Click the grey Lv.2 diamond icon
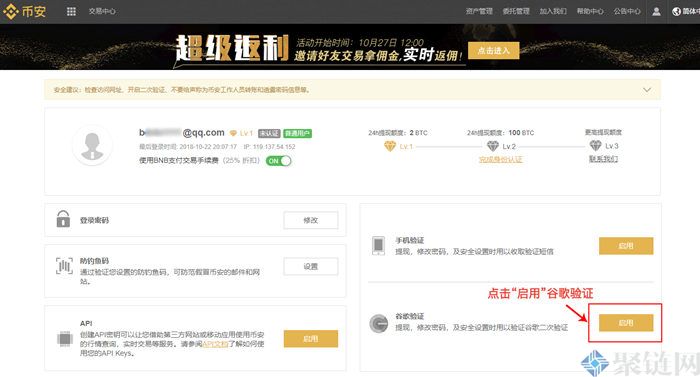The width and height of the screenshot is (700, 377). pyautogui.click(x=492, y=146)
